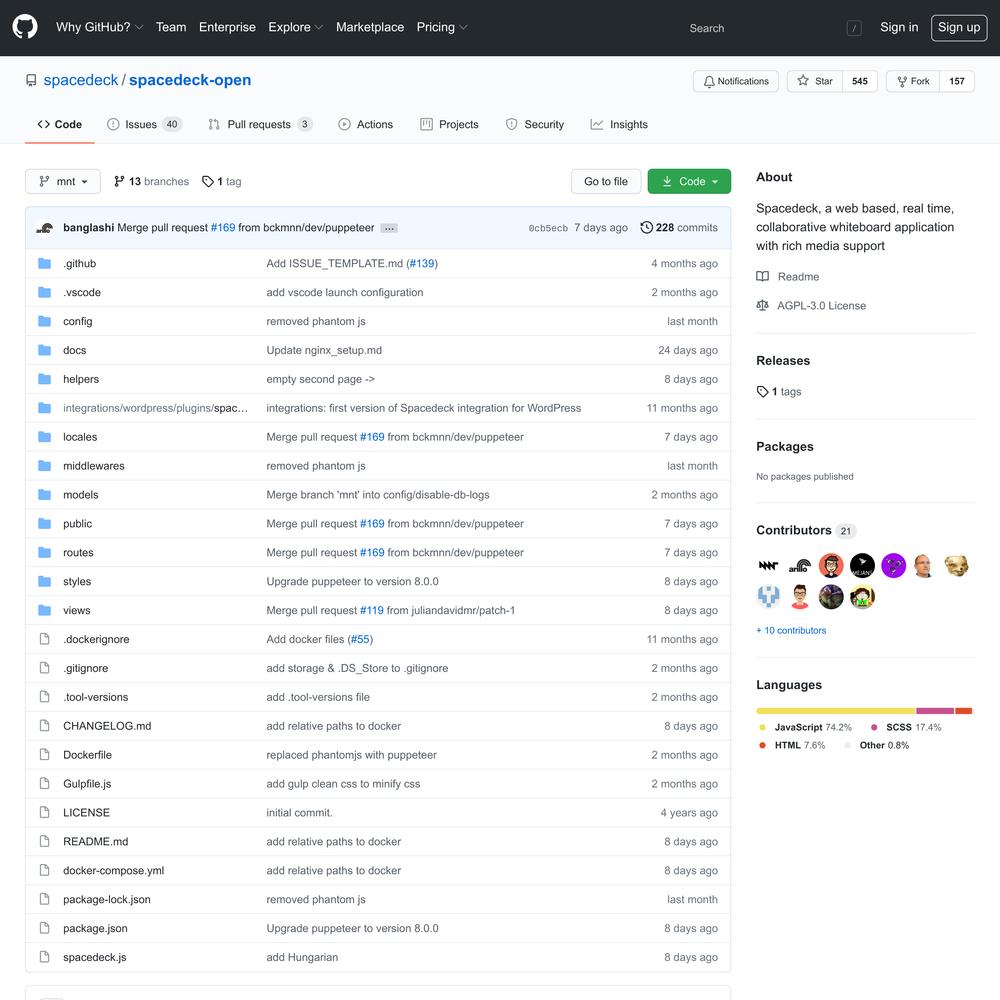1000x1000 pixels.
Task: Open commit hash 0cb5ecb
Action: [548, 228]
